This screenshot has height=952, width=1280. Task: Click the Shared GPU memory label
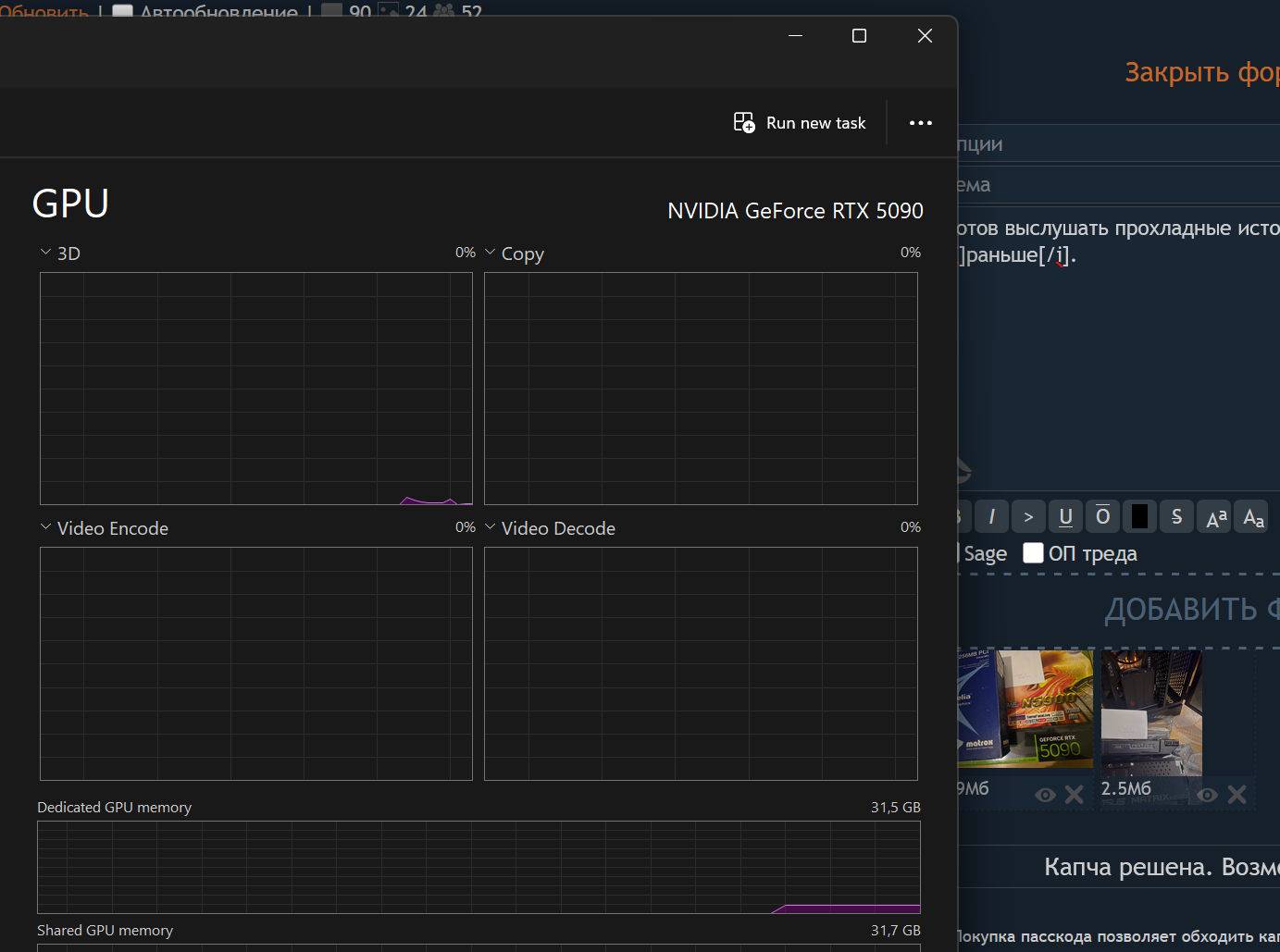coord(105,930)
